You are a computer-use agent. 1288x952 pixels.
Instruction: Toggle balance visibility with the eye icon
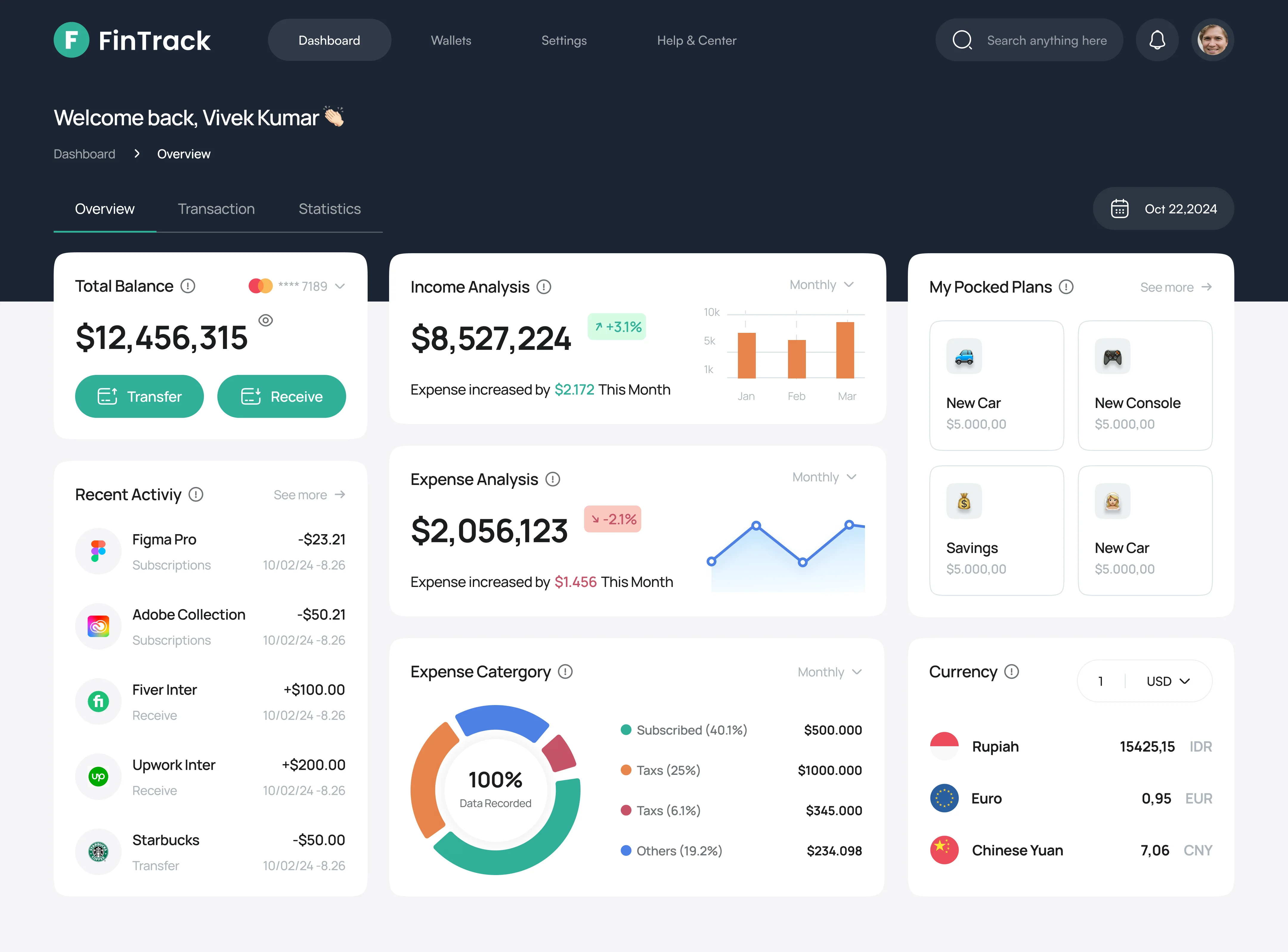266,321
